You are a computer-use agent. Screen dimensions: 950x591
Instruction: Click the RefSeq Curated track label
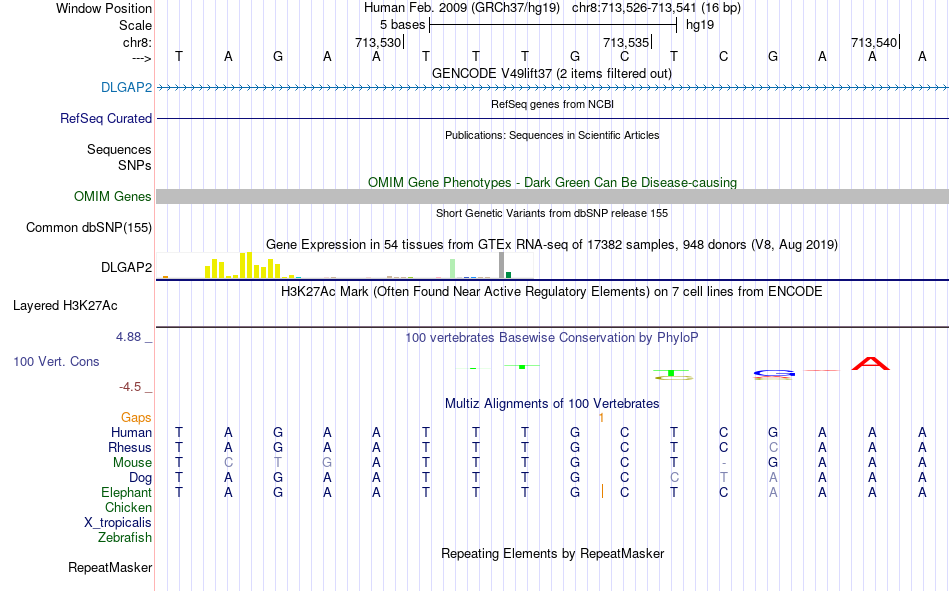coord(105,118)
